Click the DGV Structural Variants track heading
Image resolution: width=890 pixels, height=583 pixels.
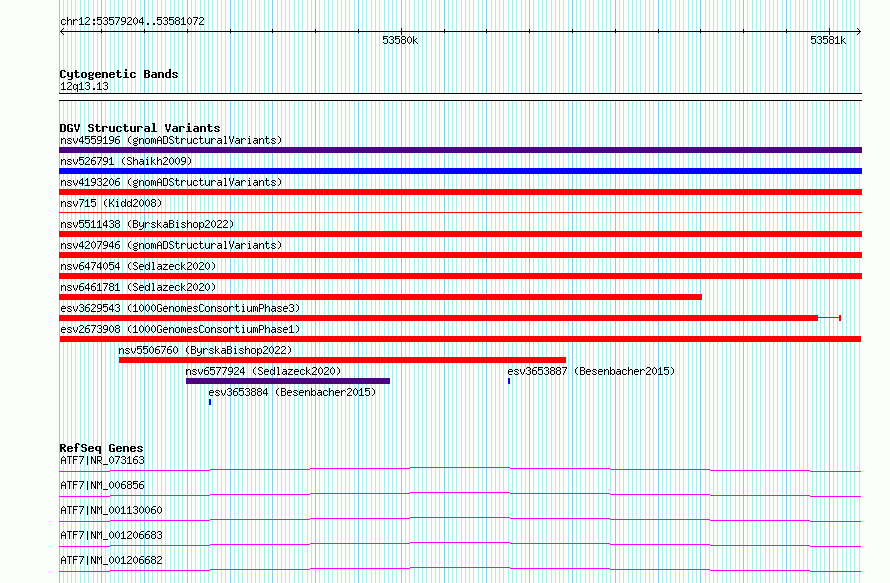coord(140,128)
